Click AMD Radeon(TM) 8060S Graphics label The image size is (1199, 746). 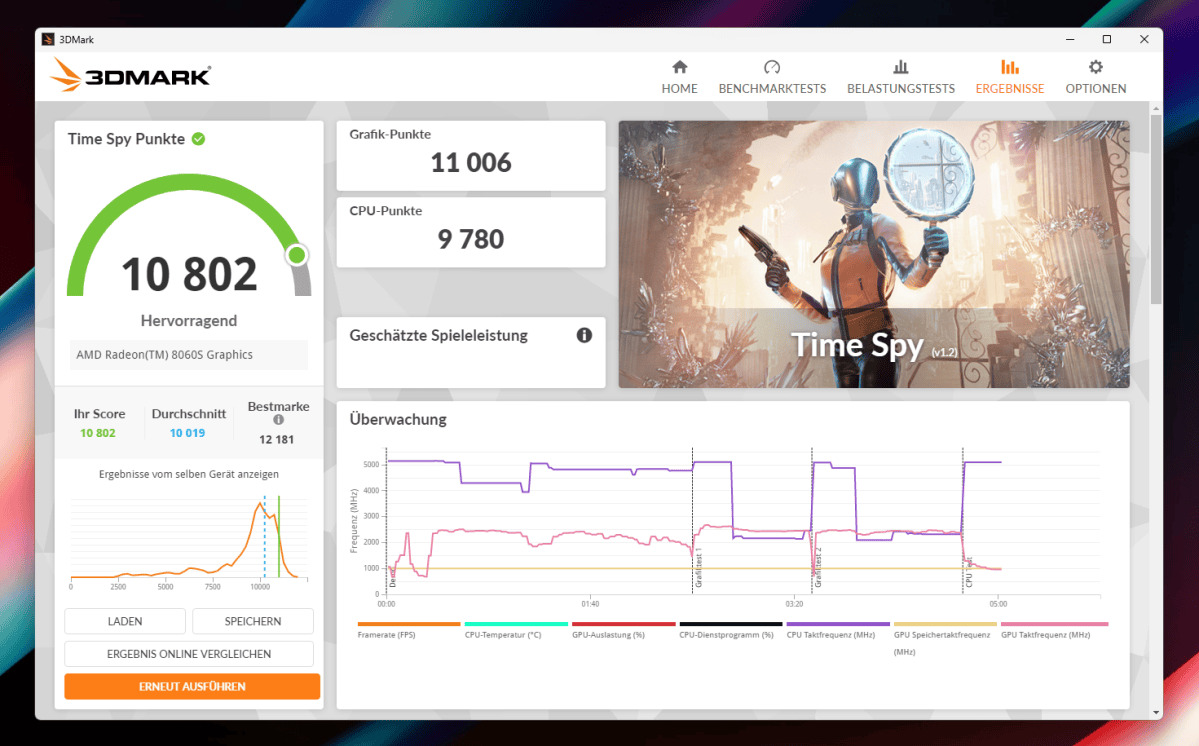[164, 355]
